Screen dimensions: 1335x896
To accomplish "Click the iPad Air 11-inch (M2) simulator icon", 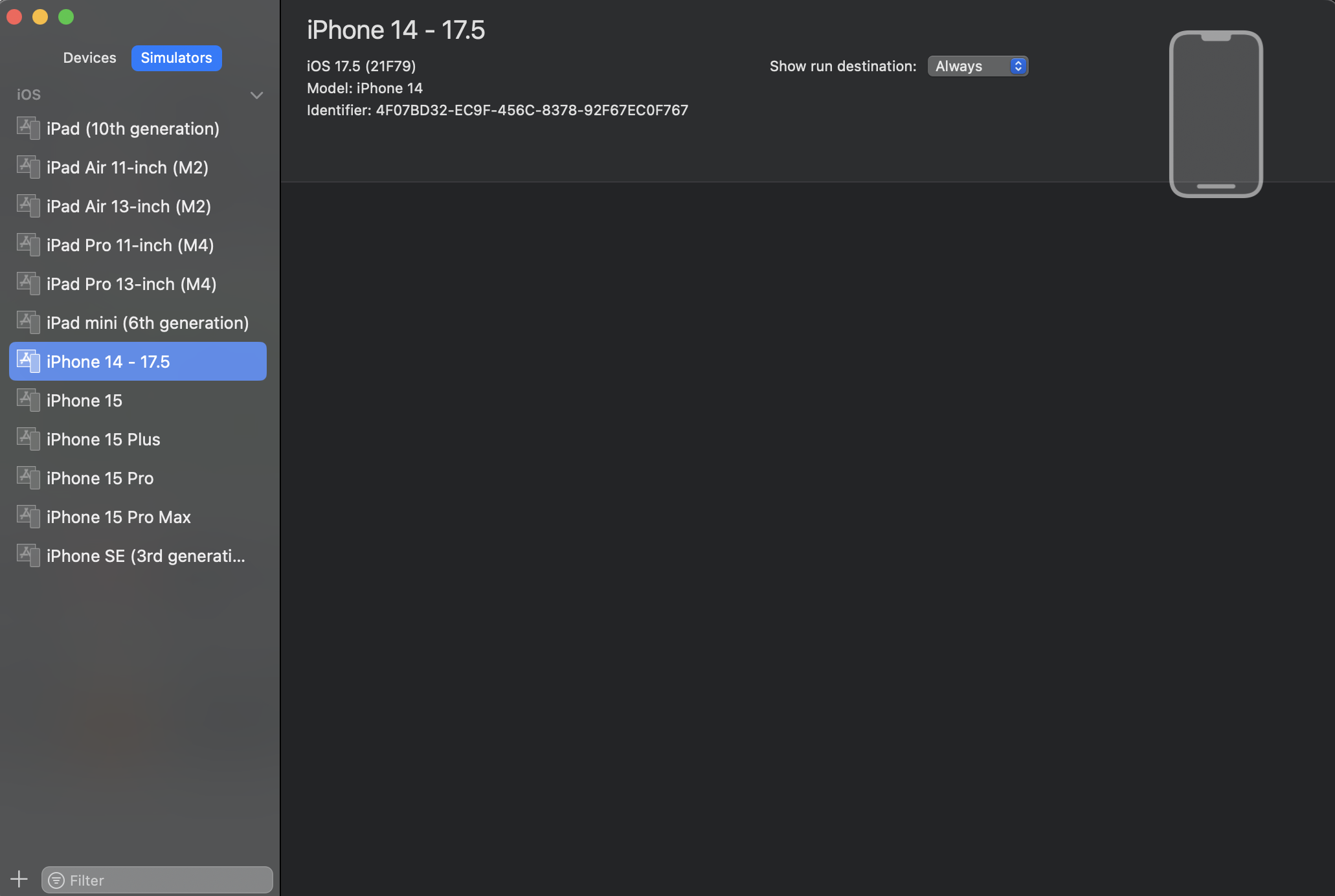I will pyautogui.click(x=28, y=166).
